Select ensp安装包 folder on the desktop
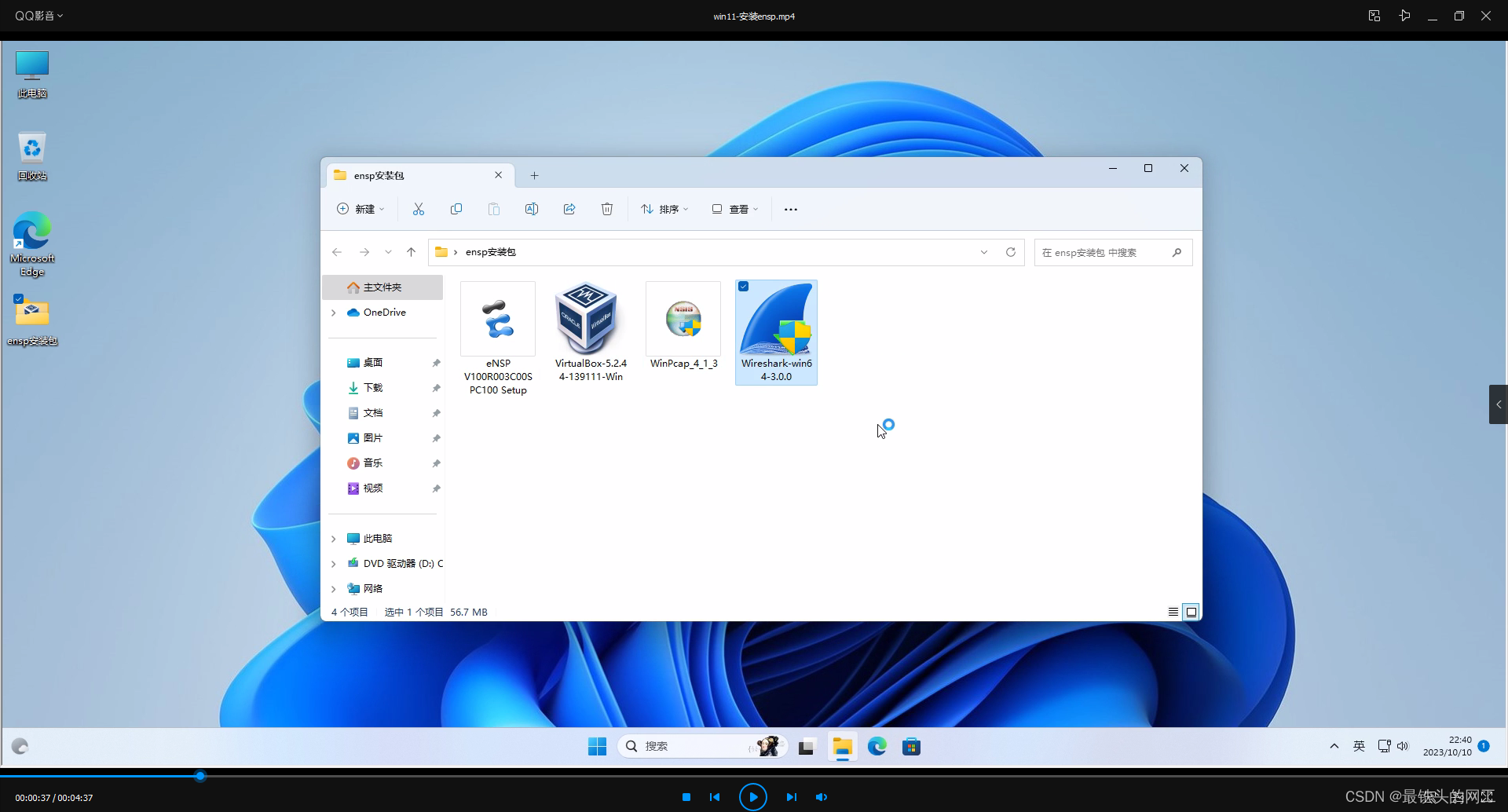Image resolution: width=1508 pixels, height=812 pixels. pos(32,320)
